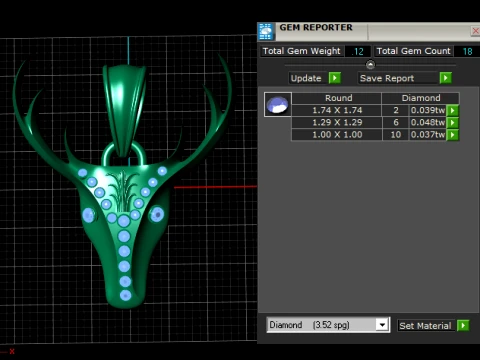The width and height of the screenshot is (480, 360).
Task: Click the Total Gem Count value 18
Action: coord(467,51)
